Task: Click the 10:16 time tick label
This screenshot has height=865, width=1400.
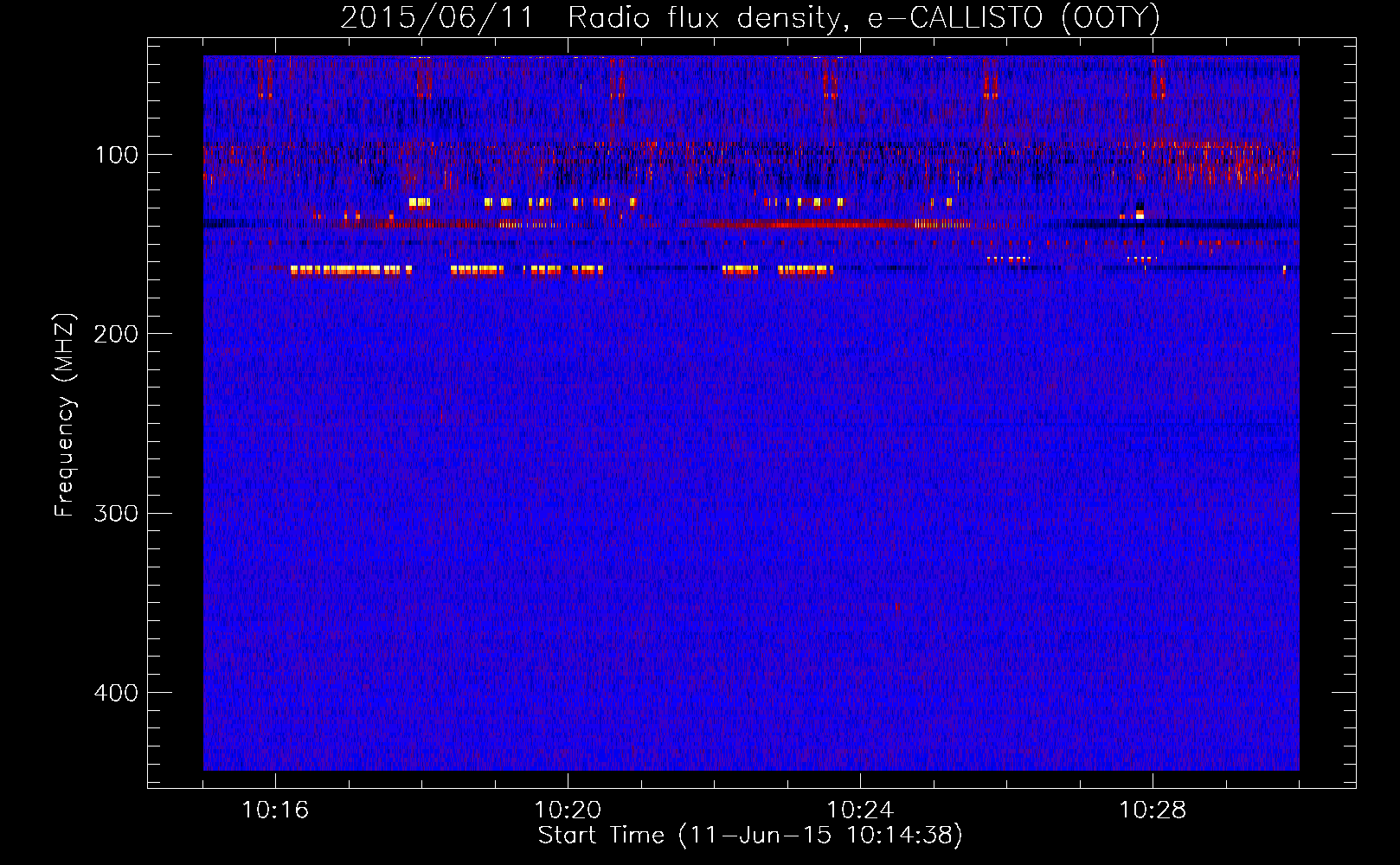Action: pos(275,810)
